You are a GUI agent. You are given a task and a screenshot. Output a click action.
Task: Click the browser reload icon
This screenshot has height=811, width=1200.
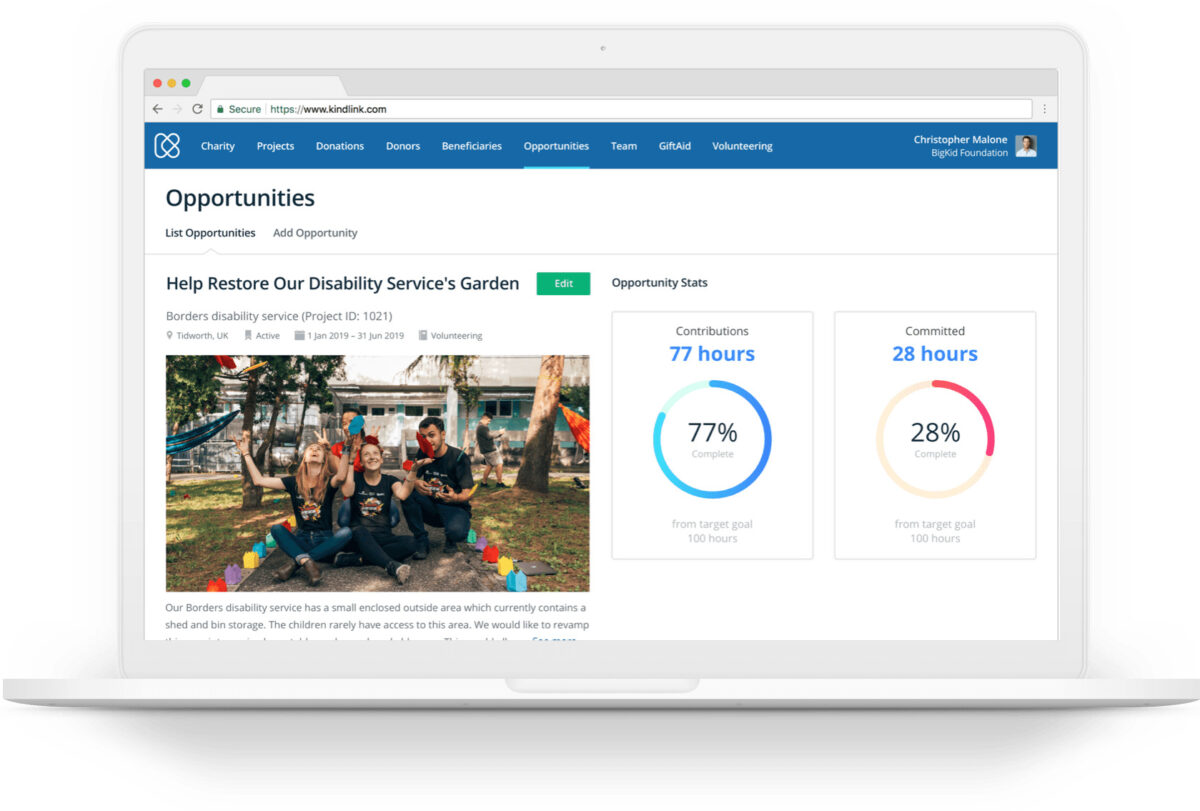click(x=197, y=109)
